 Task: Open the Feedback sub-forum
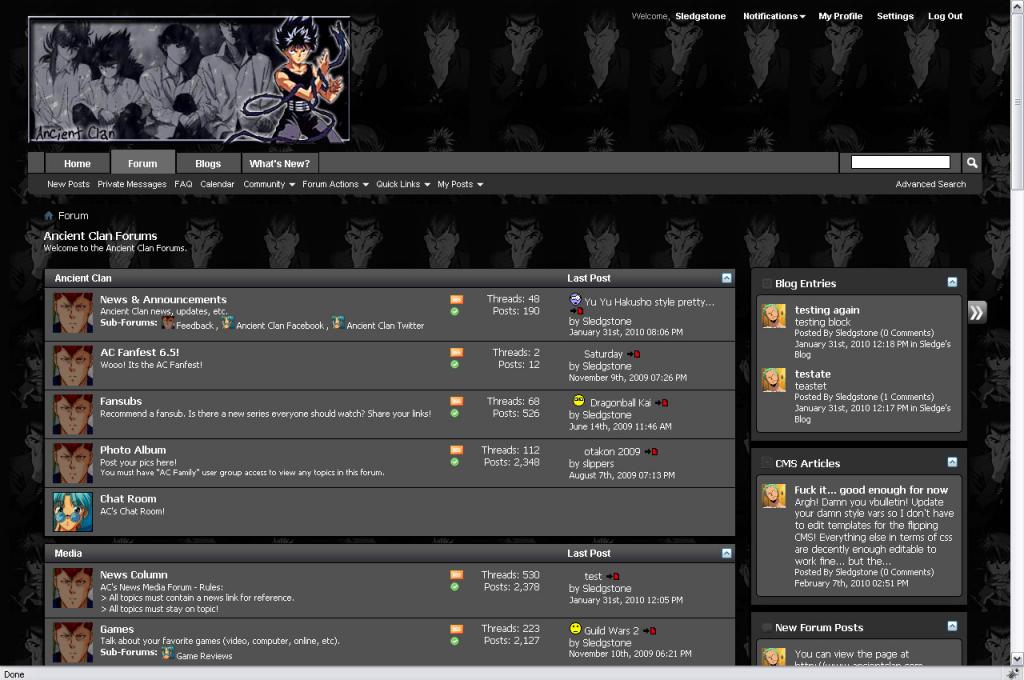195,325
